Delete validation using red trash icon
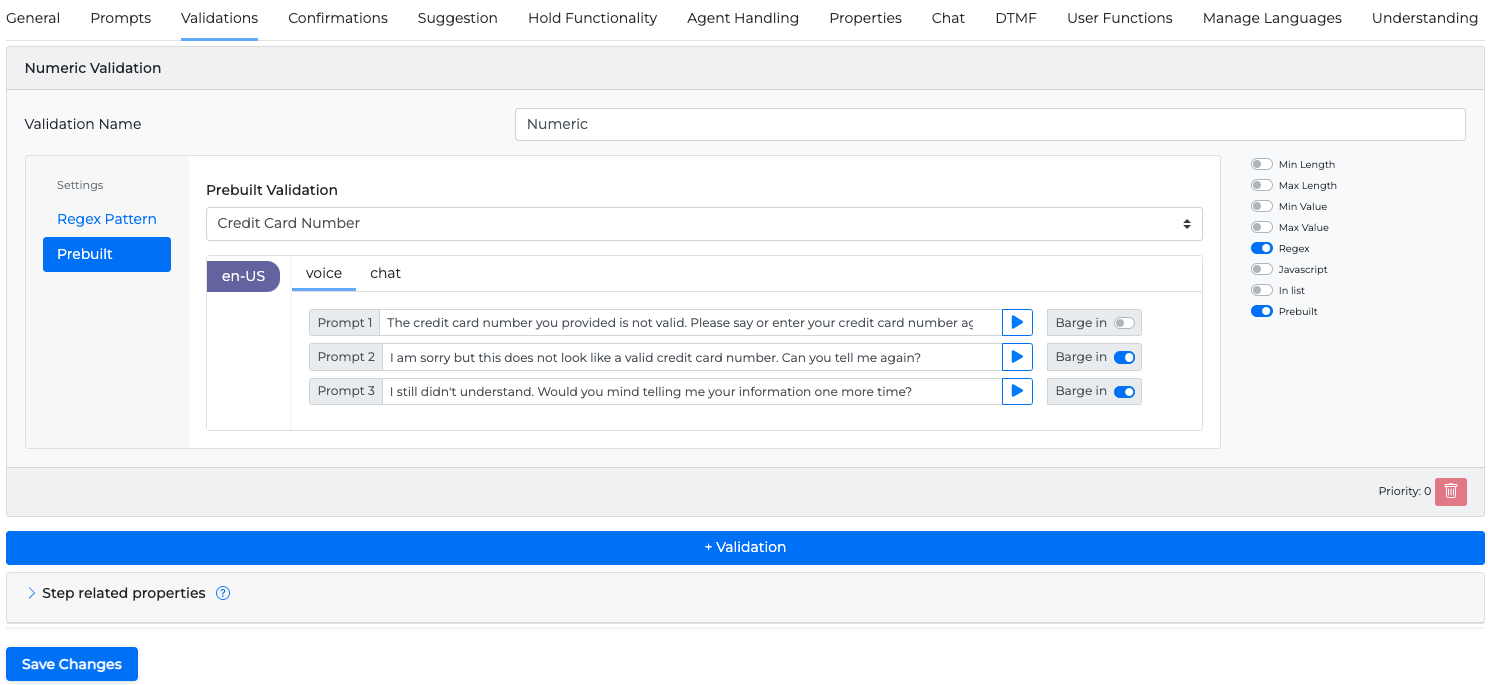This screenshot has height=685, width=1488. (1450, 491)
